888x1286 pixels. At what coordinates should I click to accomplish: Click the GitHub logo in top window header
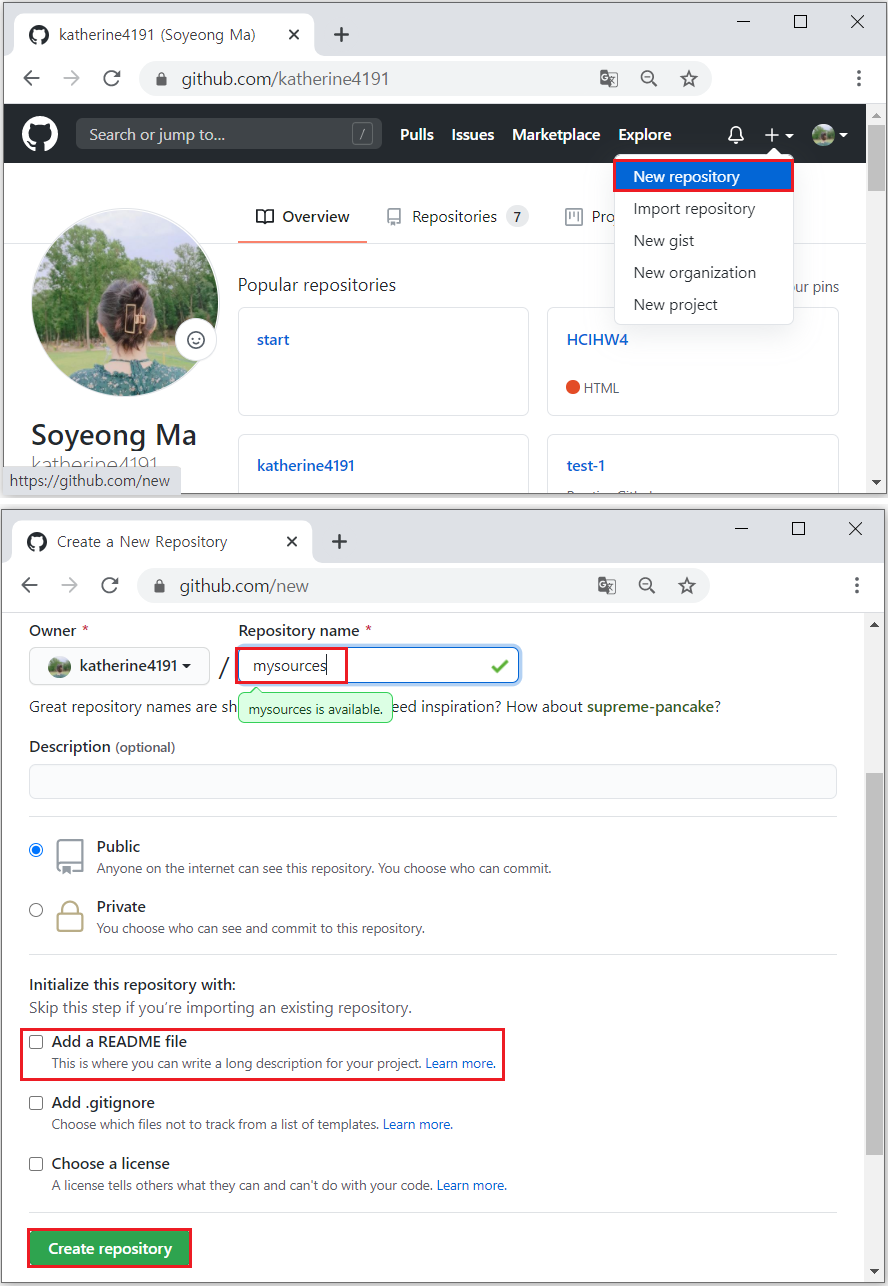40,134
